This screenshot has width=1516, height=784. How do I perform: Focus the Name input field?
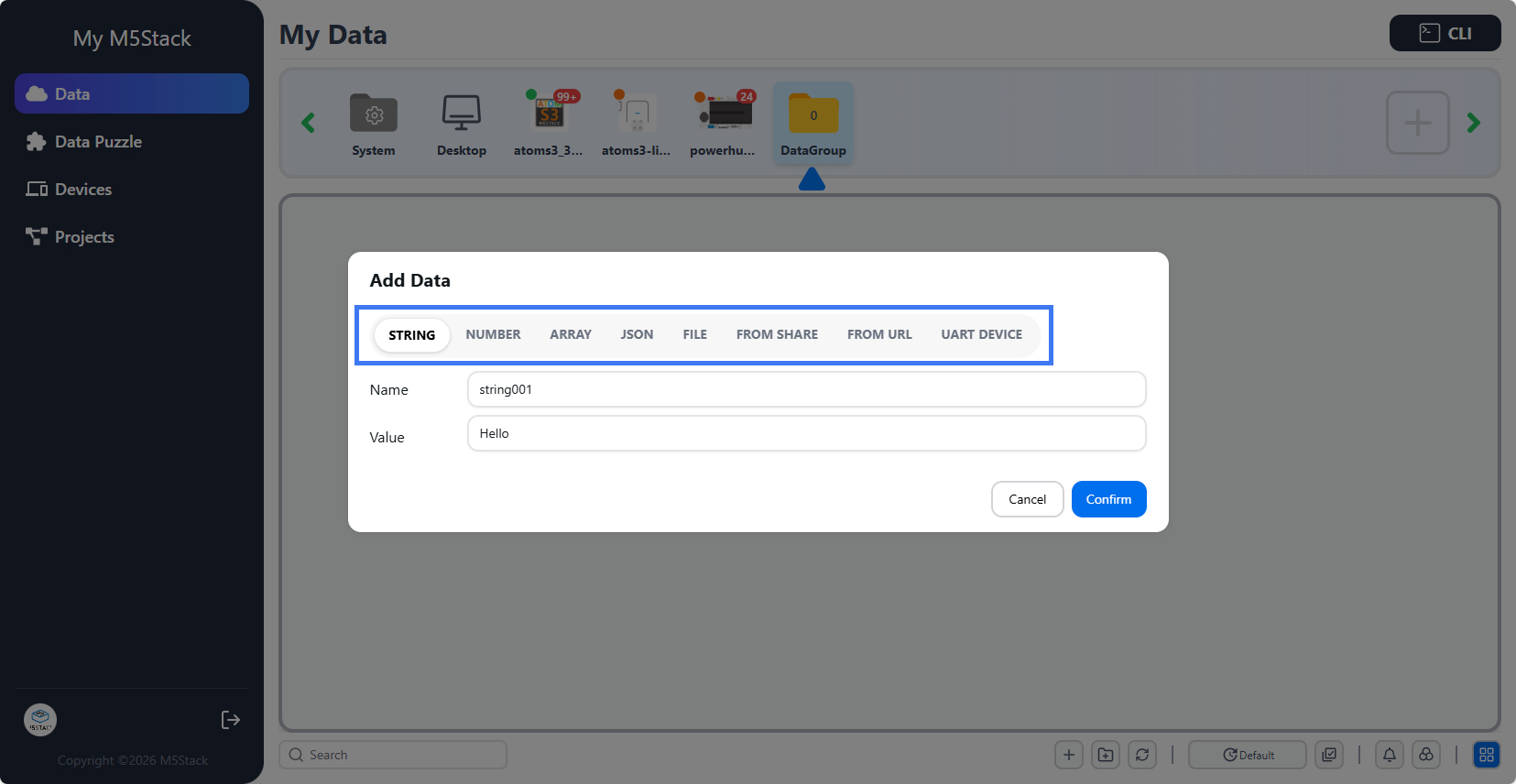coord(806,389)
